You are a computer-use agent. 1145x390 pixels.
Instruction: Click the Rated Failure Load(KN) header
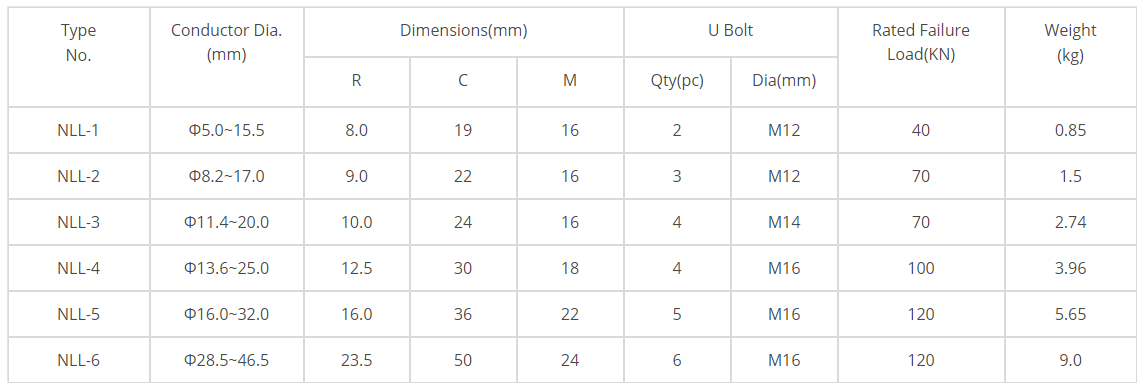(x=921, y=57)
